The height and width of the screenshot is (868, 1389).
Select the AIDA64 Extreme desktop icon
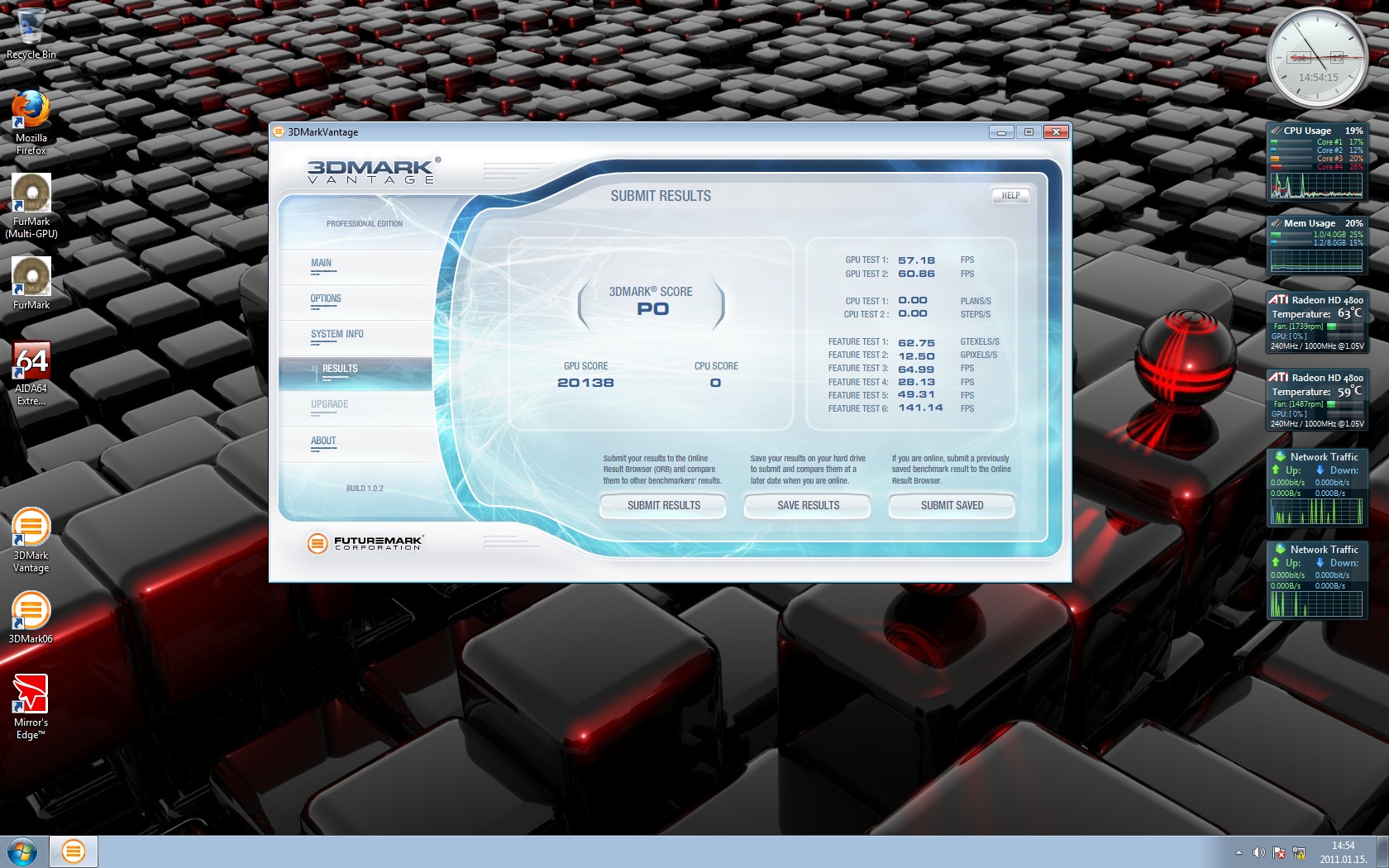click(31, 373)
